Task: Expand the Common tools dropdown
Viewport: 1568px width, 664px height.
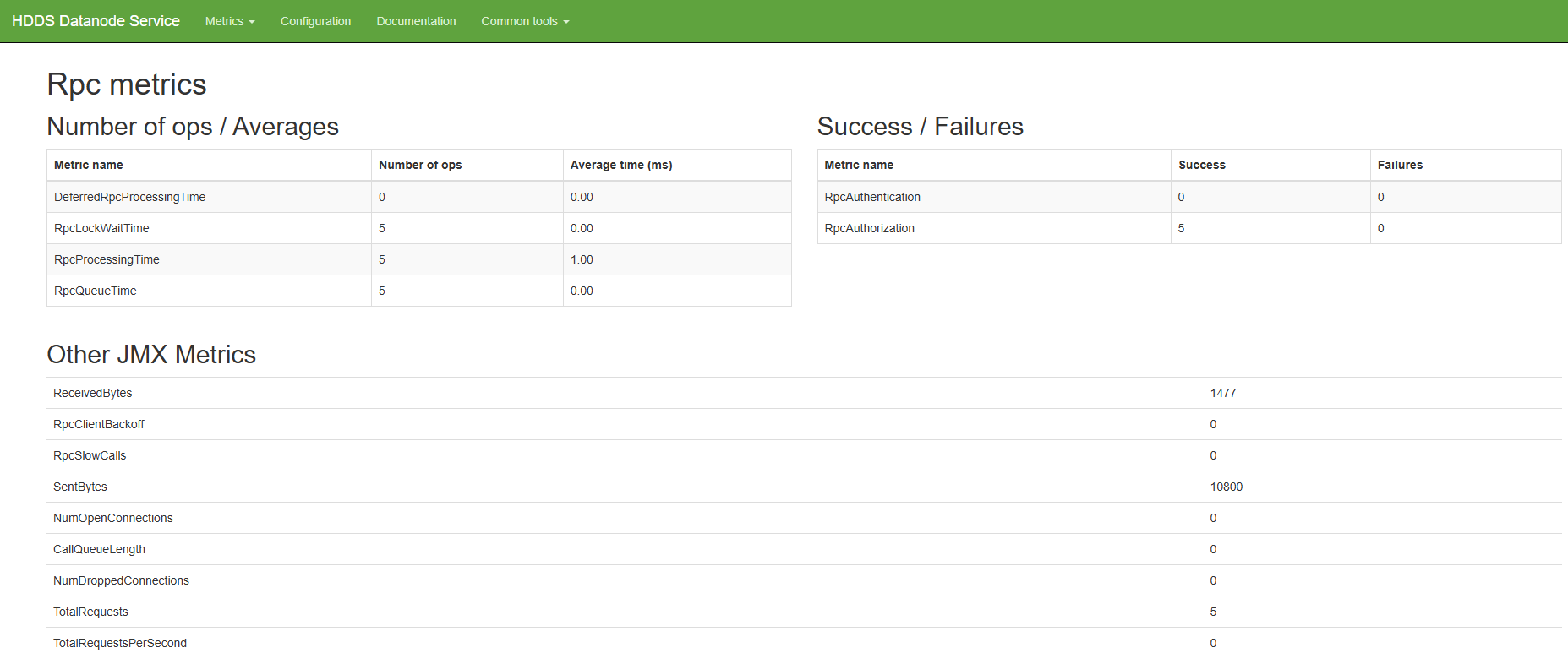Action: point(525,21)
